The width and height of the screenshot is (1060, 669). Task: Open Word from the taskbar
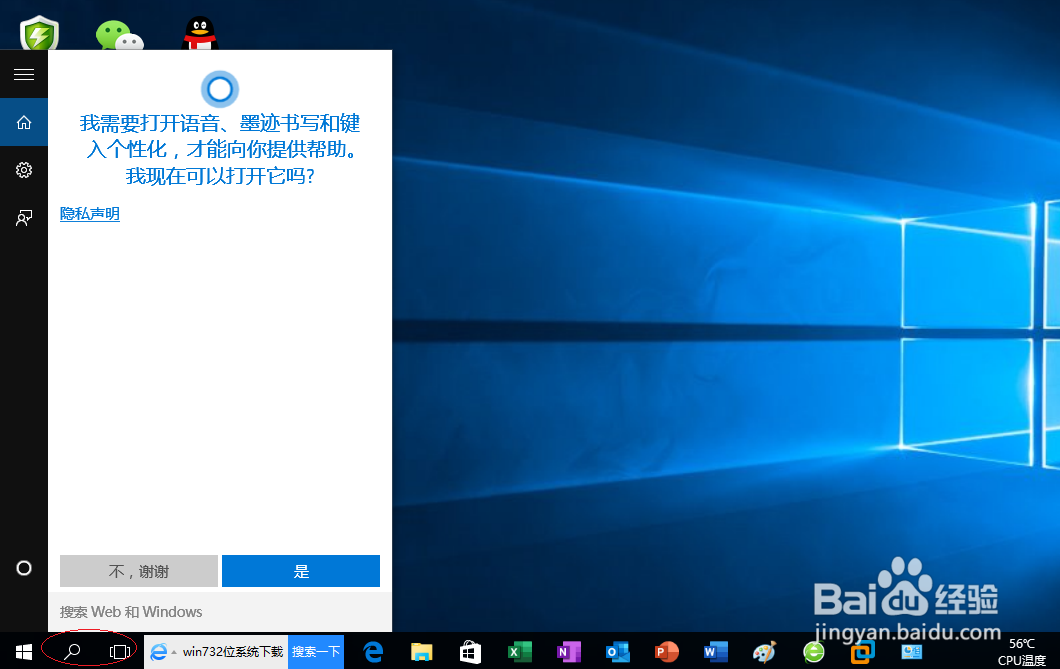(714, 651)
